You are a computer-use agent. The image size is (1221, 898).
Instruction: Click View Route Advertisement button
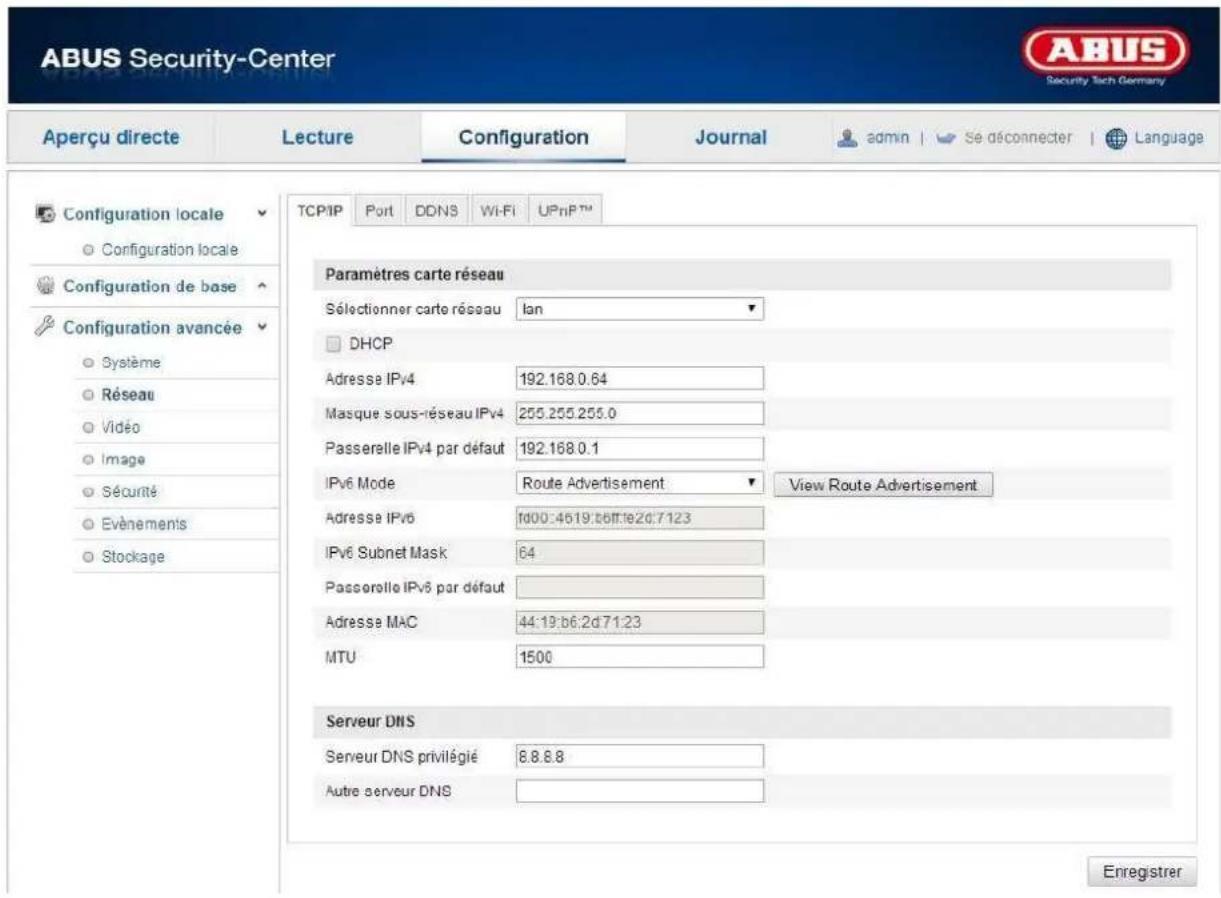pyautogui.click(x=883, y=484)
